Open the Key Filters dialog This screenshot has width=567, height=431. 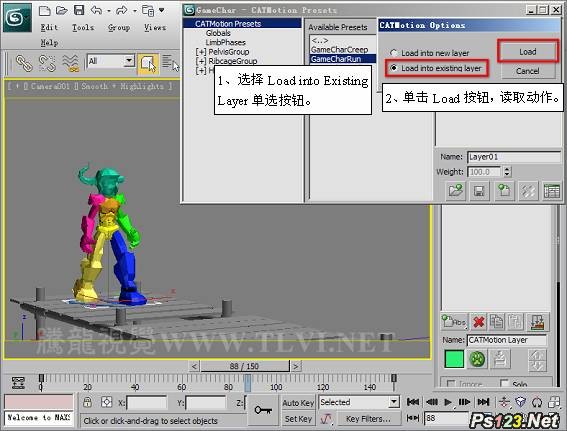pyautogui.click(x=368, y=419)
